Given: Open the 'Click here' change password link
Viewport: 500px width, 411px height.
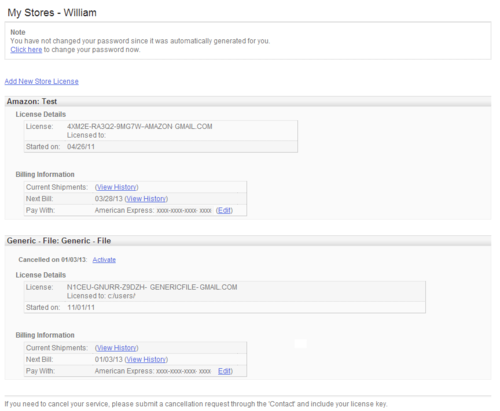Looking at the screenshot, I should tap(26, 50).
